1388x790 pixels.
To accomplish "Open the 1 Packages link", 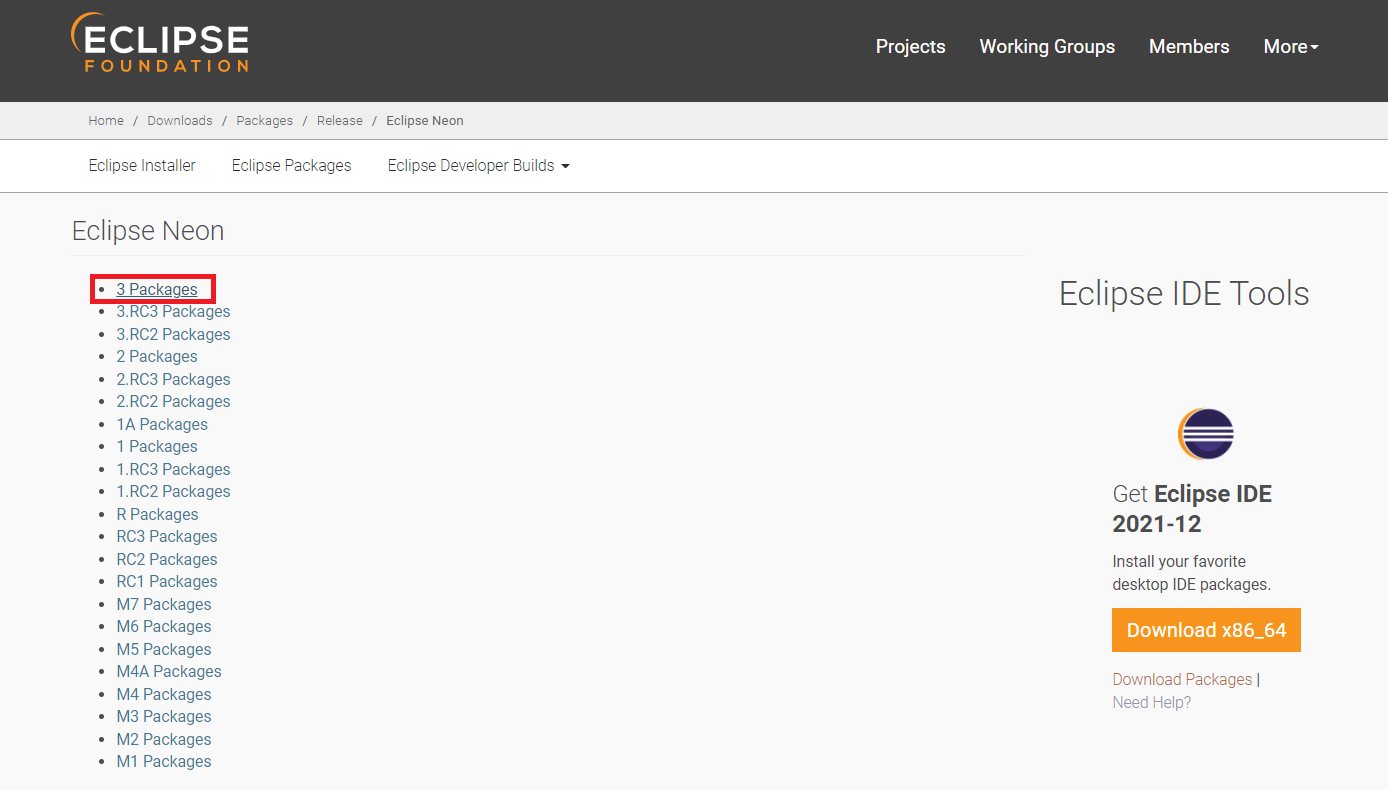I will (157, 447).
